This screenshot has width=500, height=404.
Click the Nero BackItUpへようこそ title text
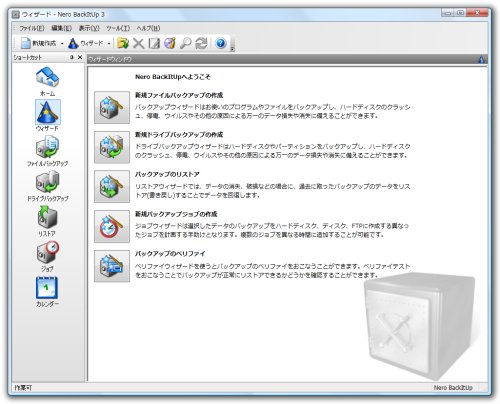pos(173,77)
